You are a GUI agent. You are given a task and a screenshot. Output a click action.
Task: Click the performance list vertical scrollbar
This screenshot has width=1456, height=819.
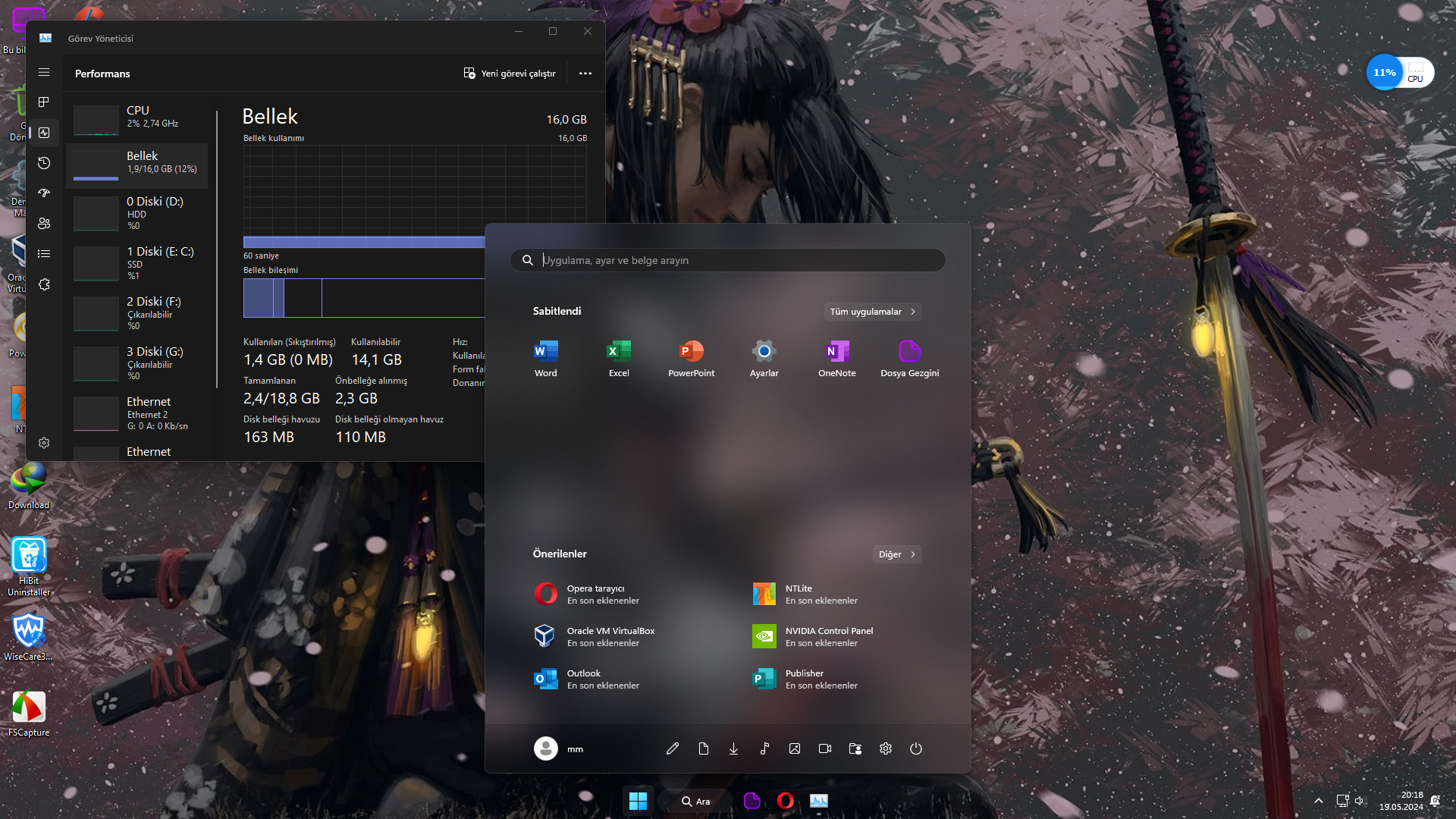(217, 249)
